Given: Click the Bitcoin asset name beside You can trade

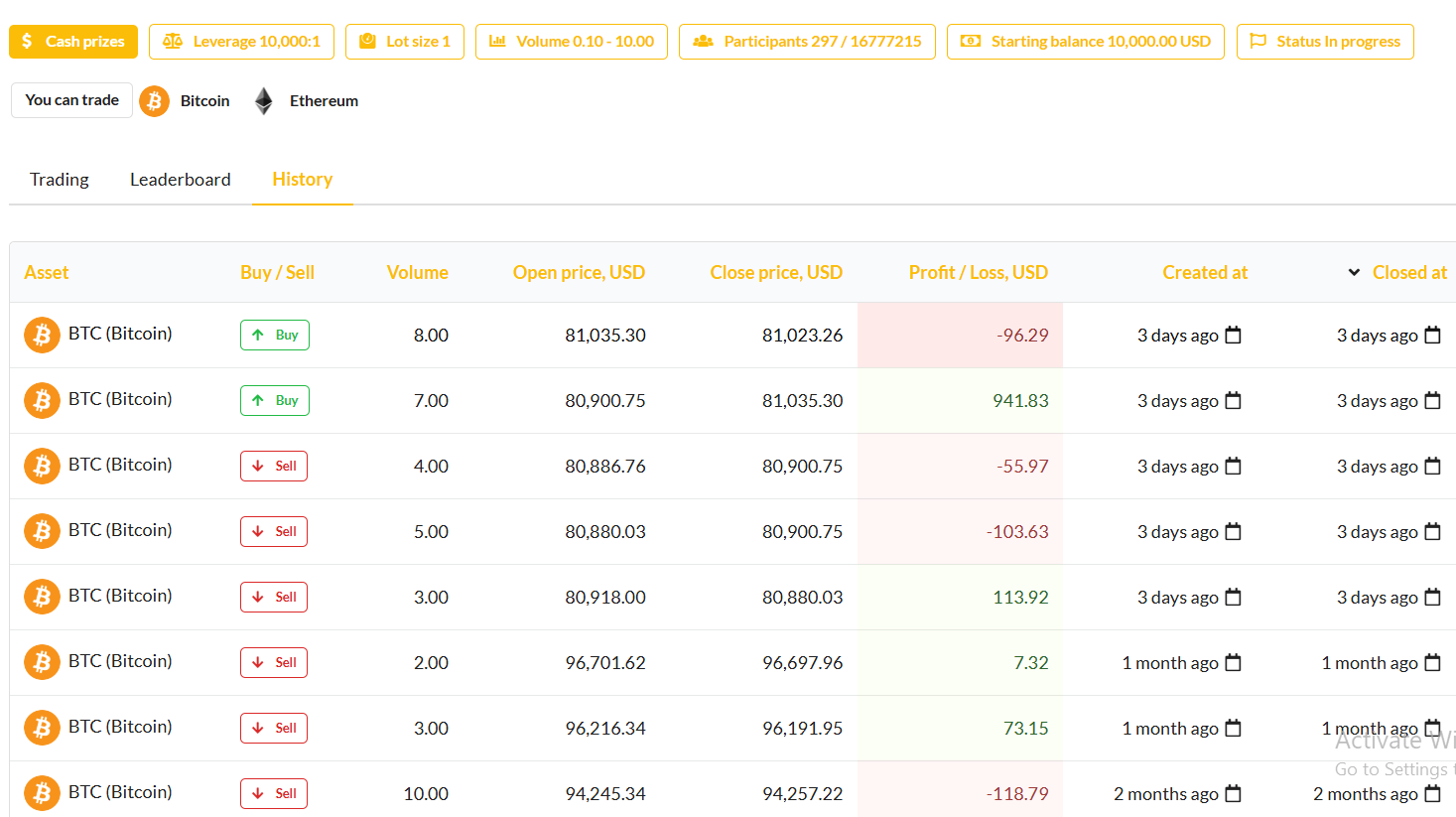Looking at the screenshot, I should tap(204, 101).
